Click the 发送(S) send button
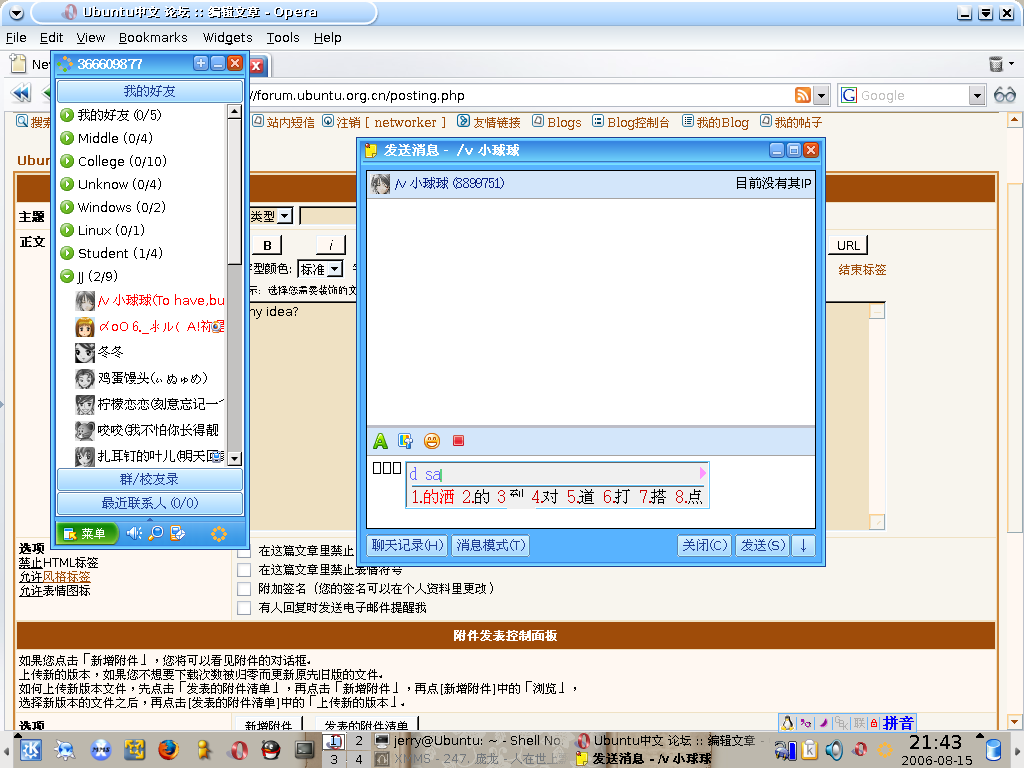This screenshot has width=1024, height=768. coord(763,545)
